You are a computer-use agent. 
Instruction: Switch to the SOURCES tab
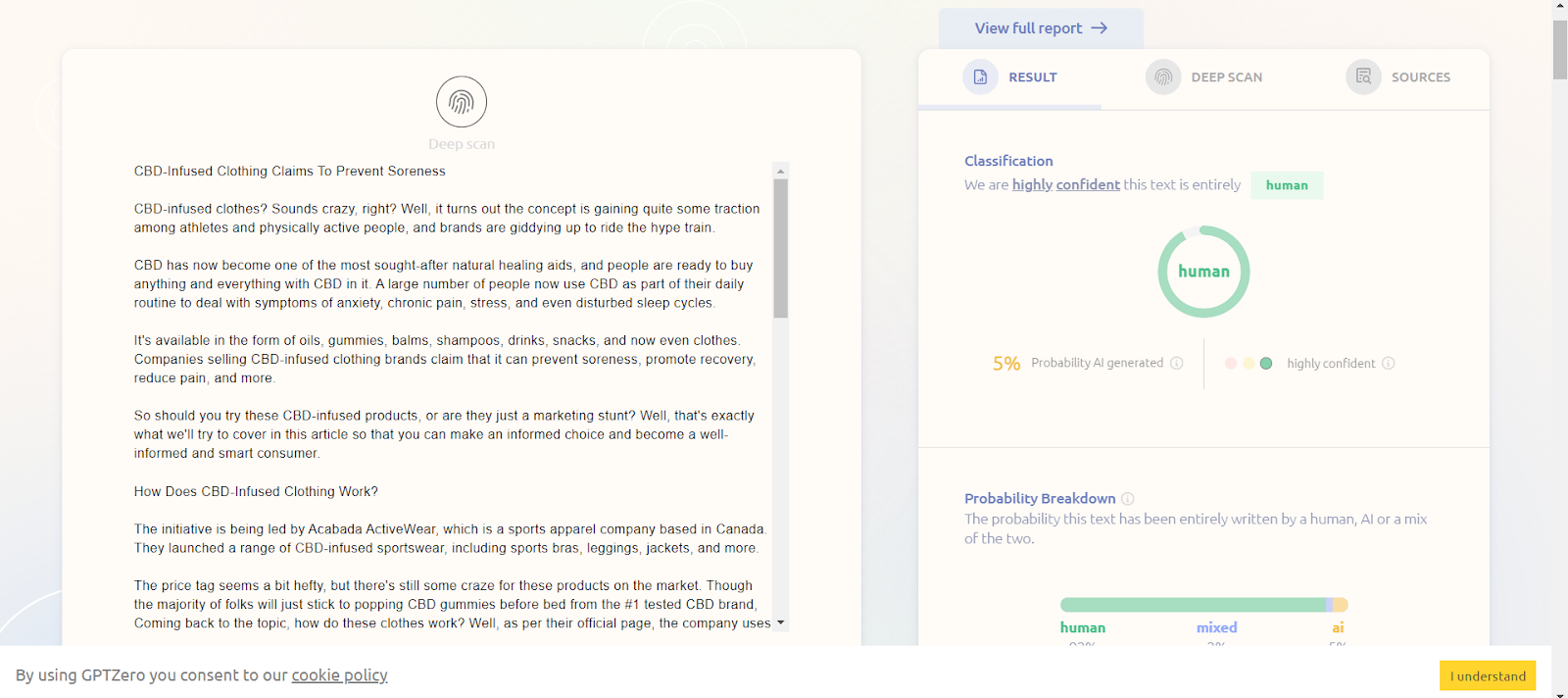coord(1398,77)
